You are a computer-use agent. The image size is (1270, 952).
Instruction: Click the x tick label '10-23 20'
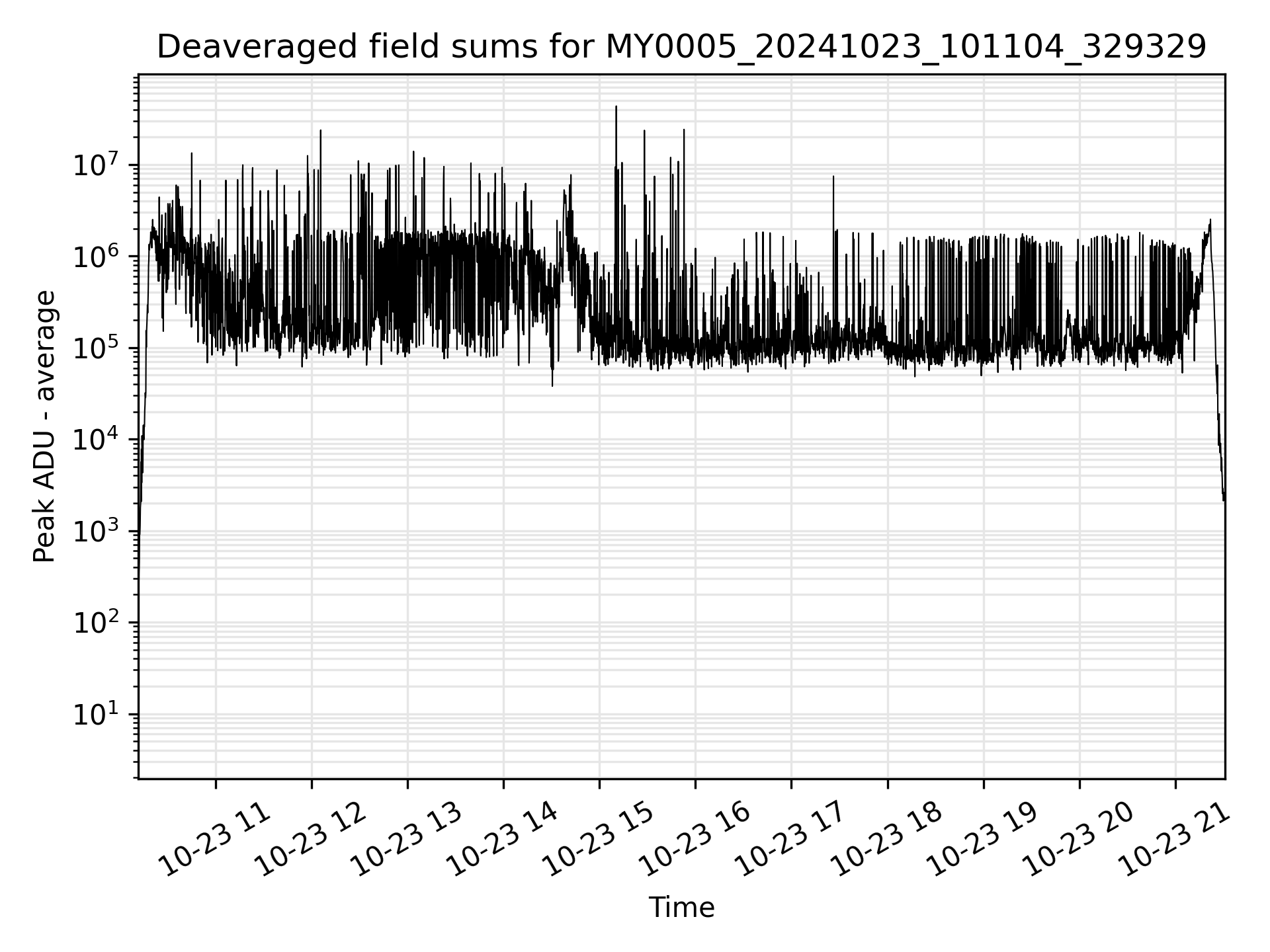(1079, 840)
